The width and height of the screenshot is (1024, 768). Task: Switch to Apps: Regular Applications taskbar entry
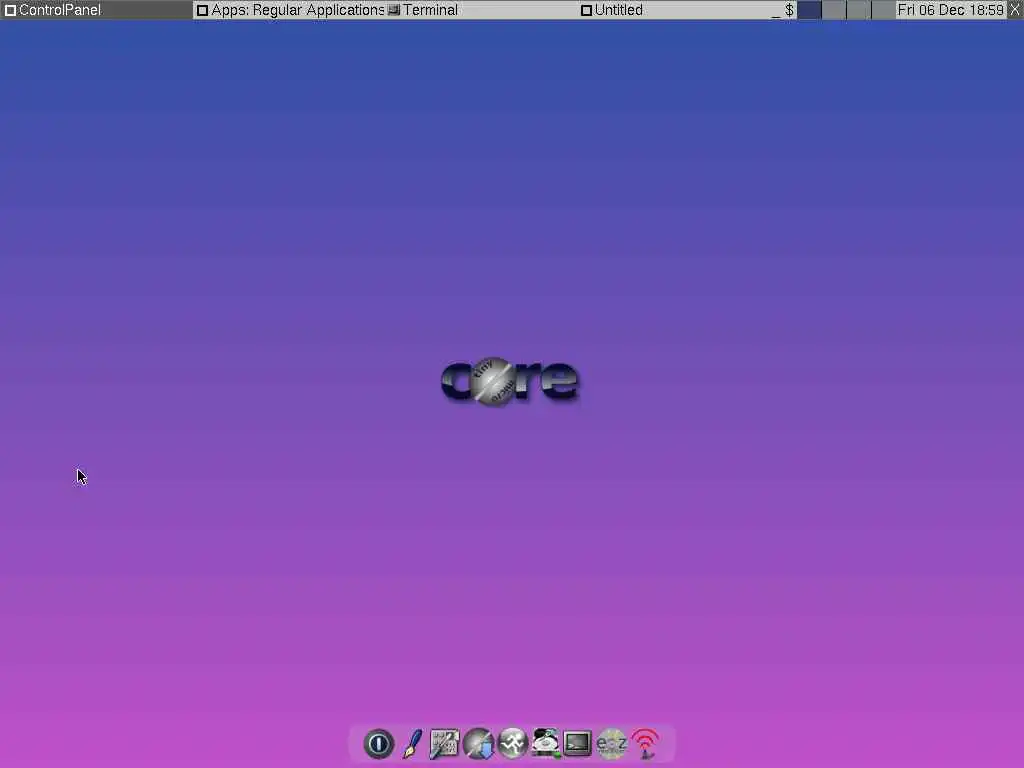[x=289, y=10]
